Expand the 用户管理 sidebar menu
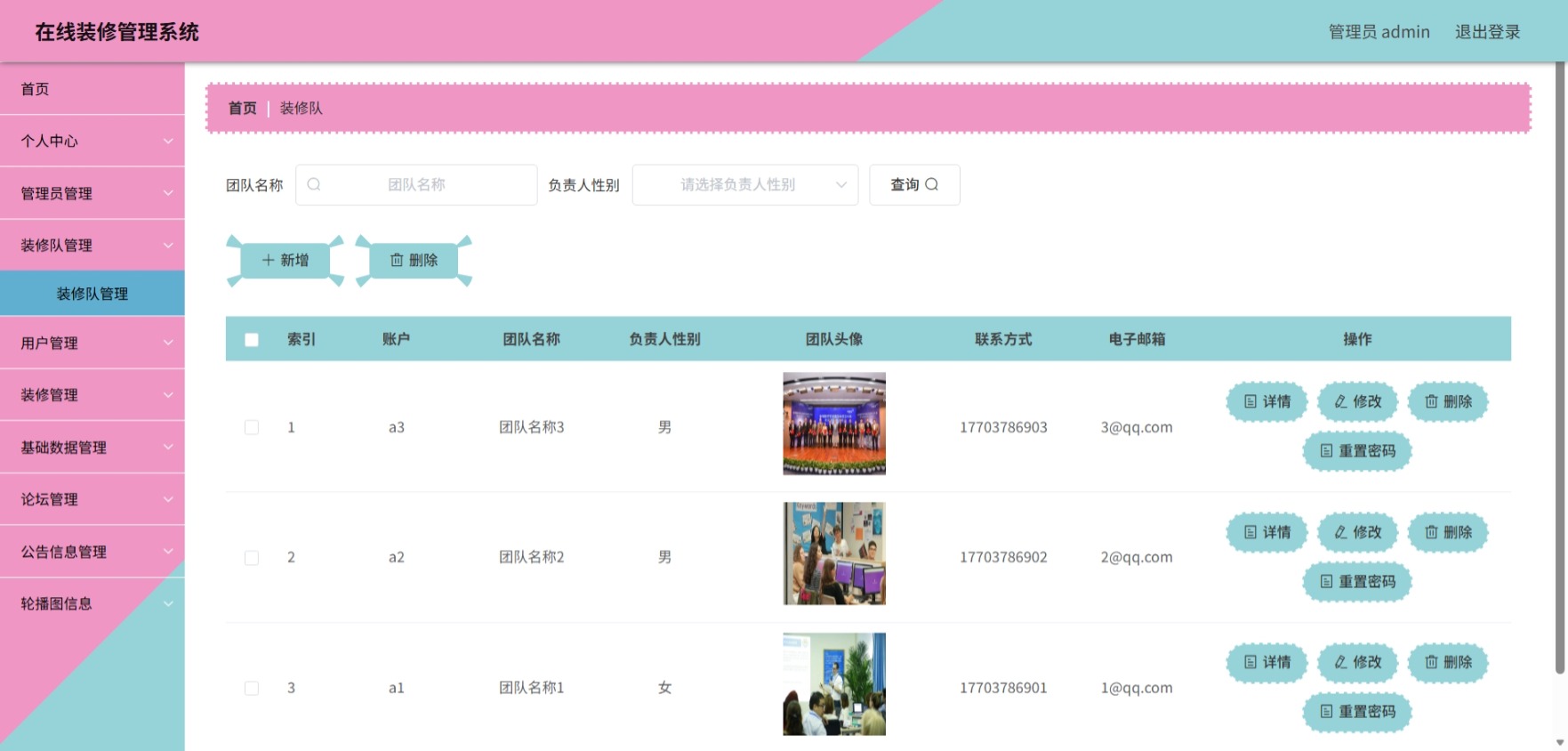The width and height of the screenshot is (1568, 751). (x=92, y=343)
